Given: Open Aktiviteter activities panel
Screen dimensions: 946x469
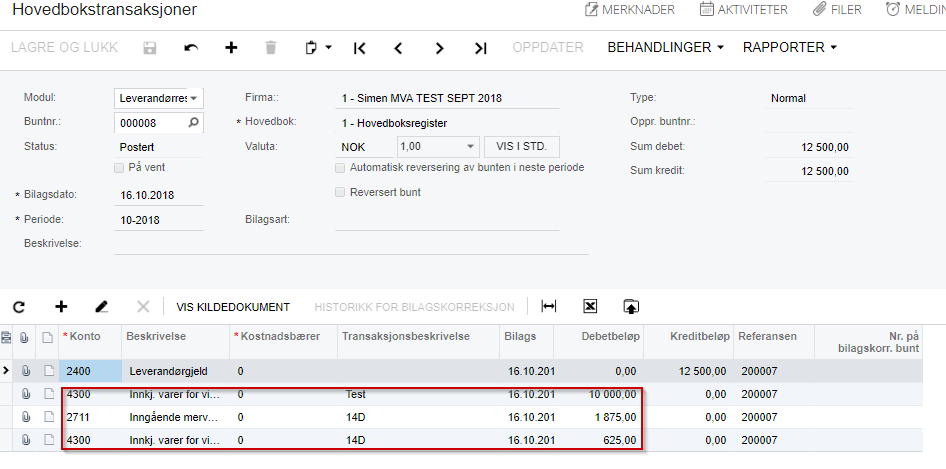Looking at the screenshot, I should click(x=743, y=10).
